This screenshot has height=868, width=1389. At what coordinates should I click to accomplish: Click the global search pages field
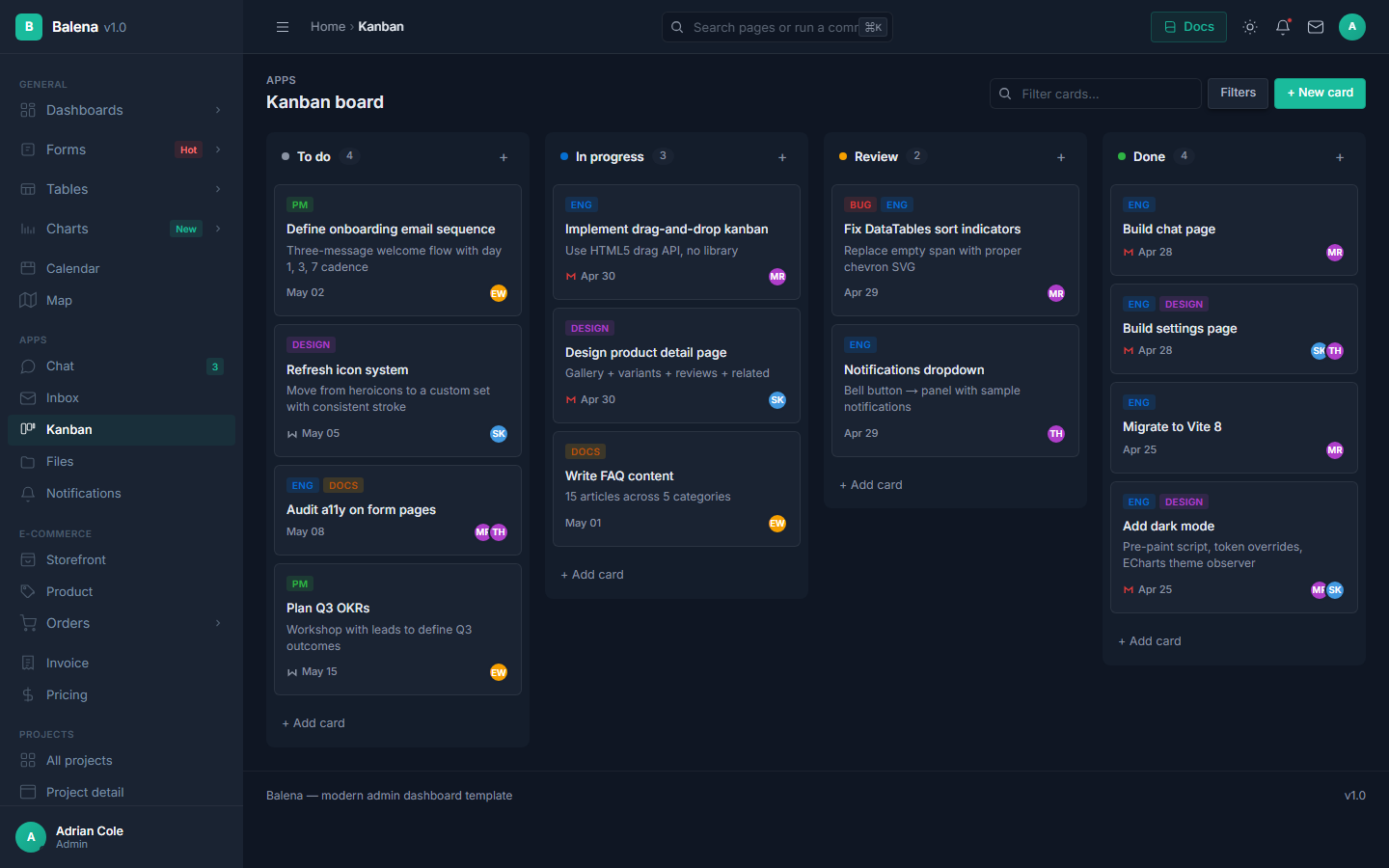pyautogui.click(x=776, y=27)
